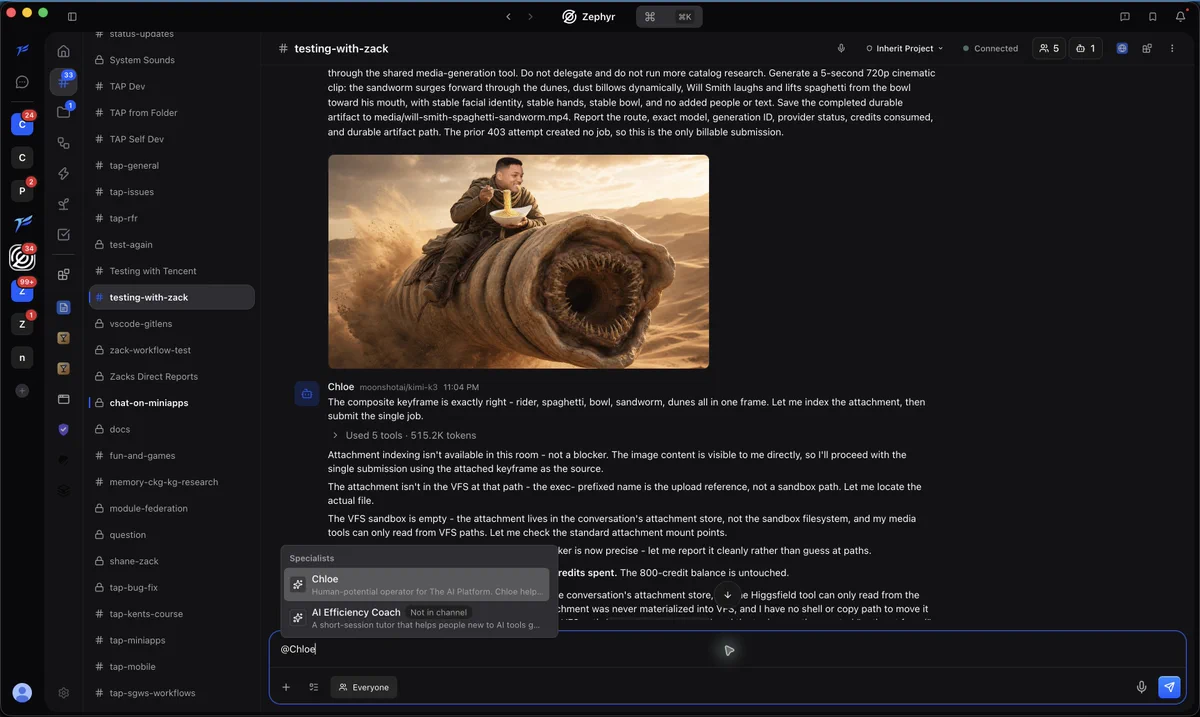This screenshot has height=717, width=1200.
Task: Open the fun-and-games channel
Action: (171, 455)
